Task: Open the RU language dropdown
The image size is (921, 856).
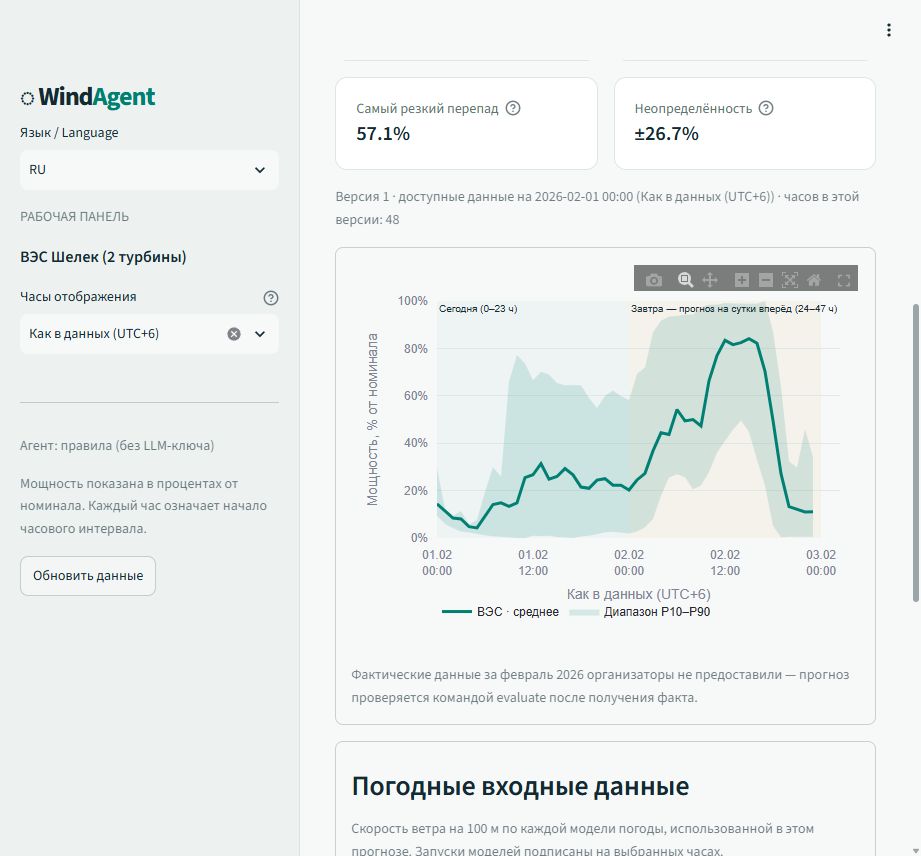Action: 149,170
